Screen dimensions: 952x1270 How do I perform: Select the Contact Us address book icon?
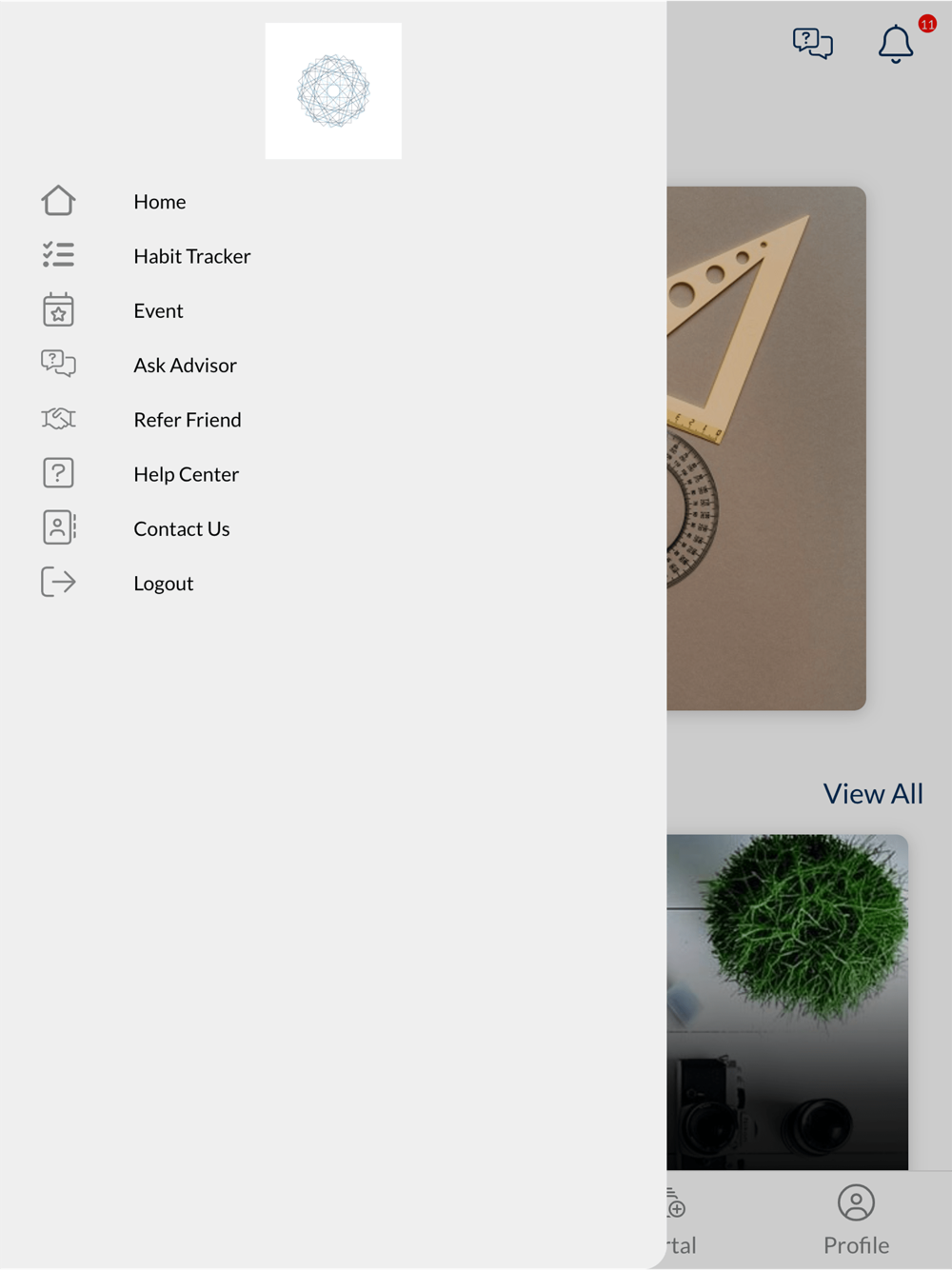59,527
